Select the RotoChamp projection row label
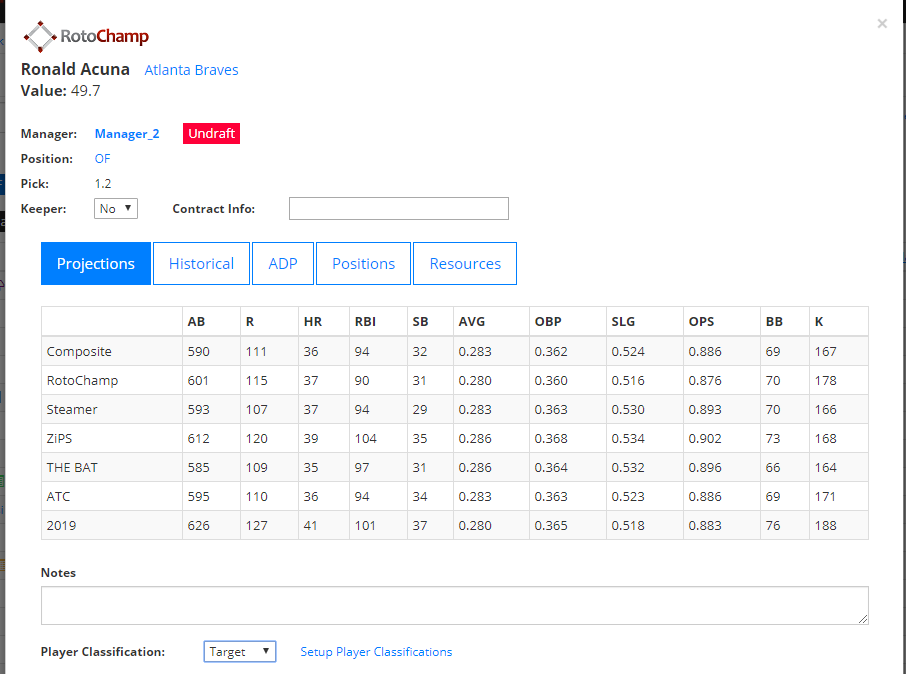The image size is (906, 674). [82, 380]
